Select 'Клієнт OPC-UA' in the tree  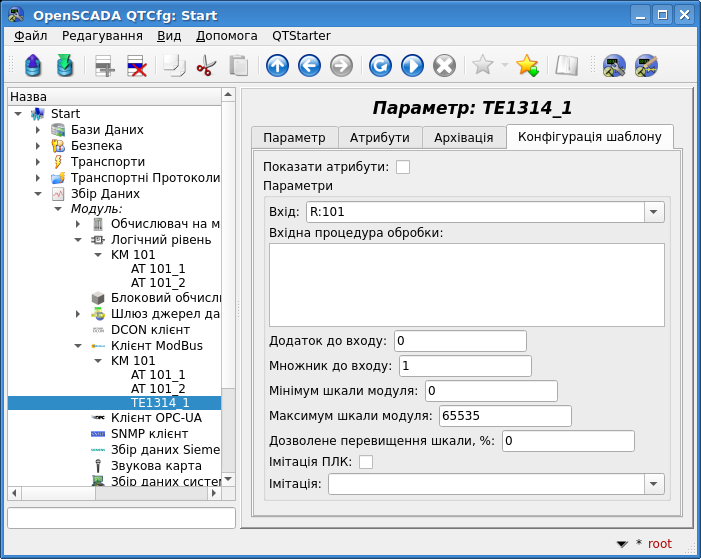click(x=158, y=417)
